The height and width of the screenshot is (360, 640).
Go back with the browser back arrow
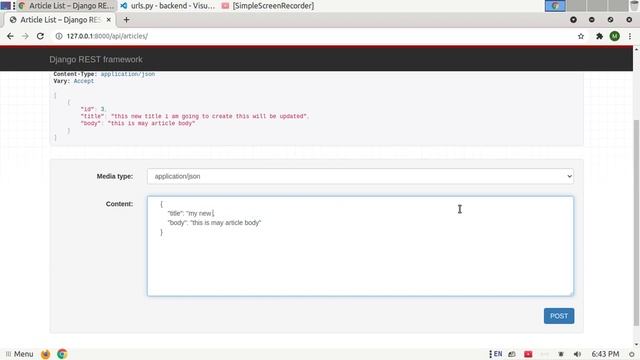point(10,36)
